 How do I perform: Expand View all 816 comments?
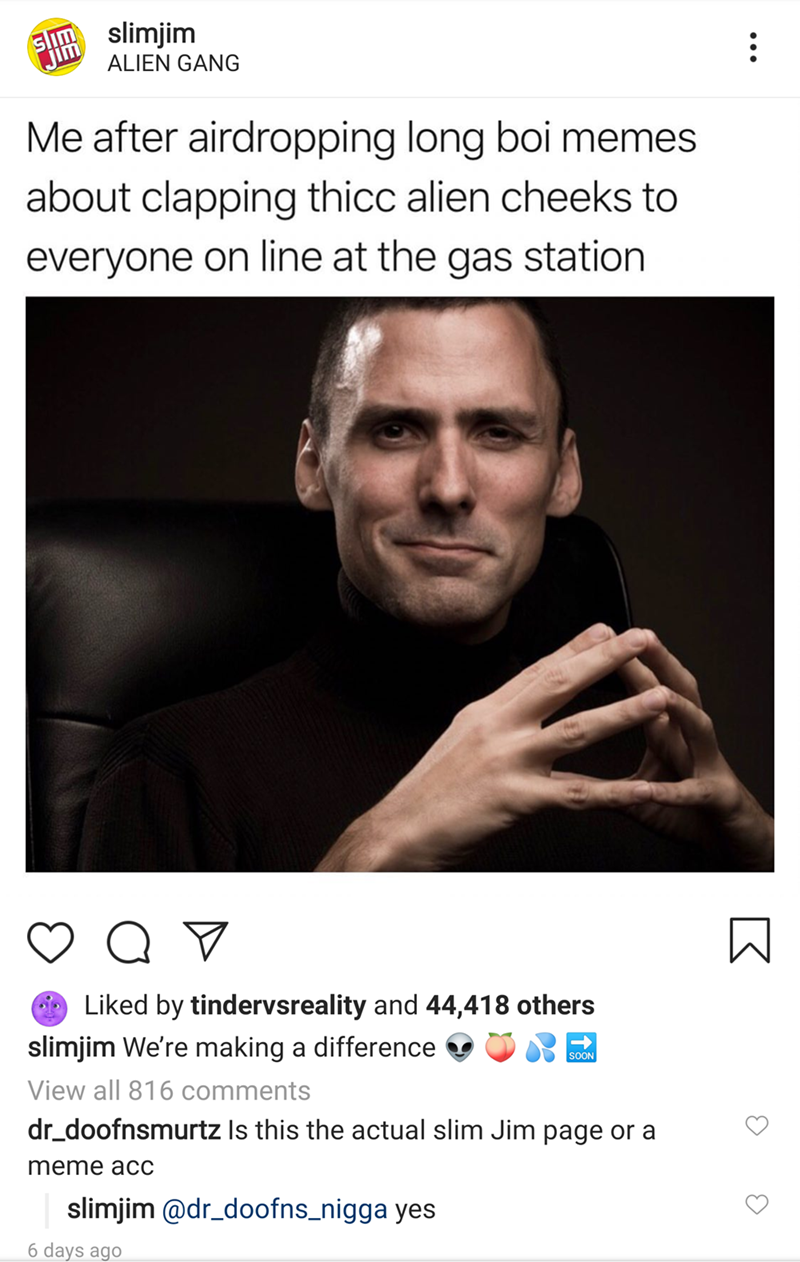(169, 1090)
